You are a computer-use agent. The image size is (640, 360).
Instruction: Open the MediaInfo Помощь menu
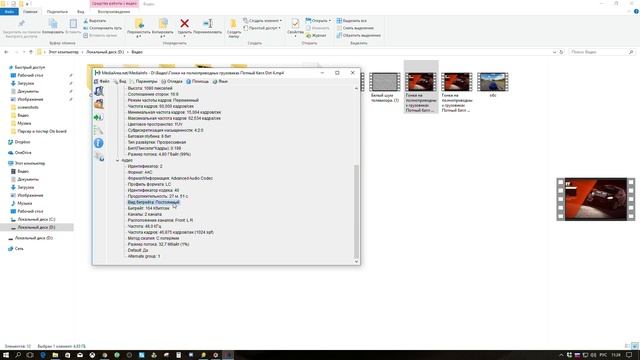[x=198, y=82]
